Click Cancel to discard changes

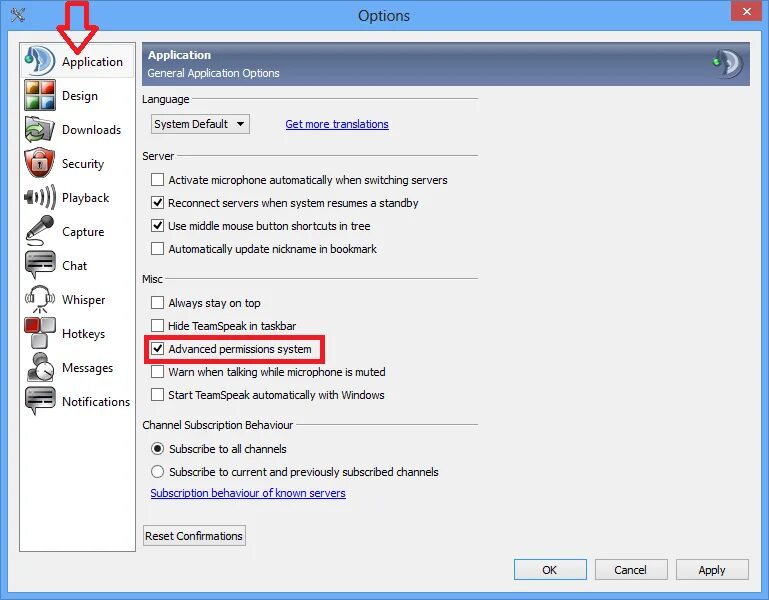coord(631,570)
